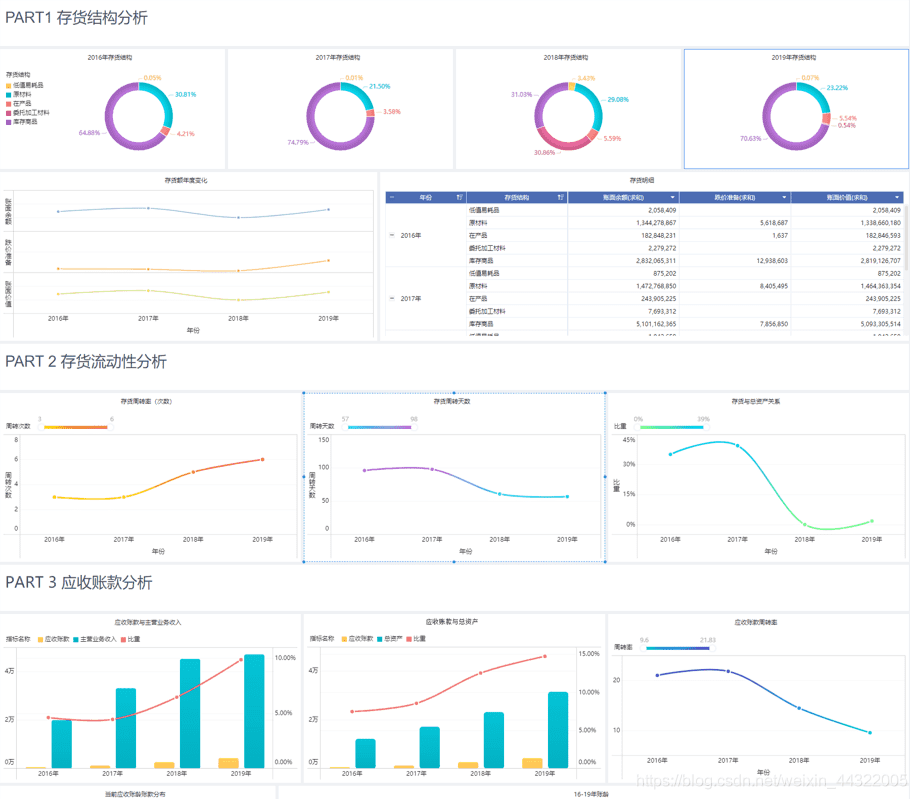Screen dimensions: 917x799
Task: Click the PART 2 存货流动性分析 heading
Action: [x=86, y=362]
